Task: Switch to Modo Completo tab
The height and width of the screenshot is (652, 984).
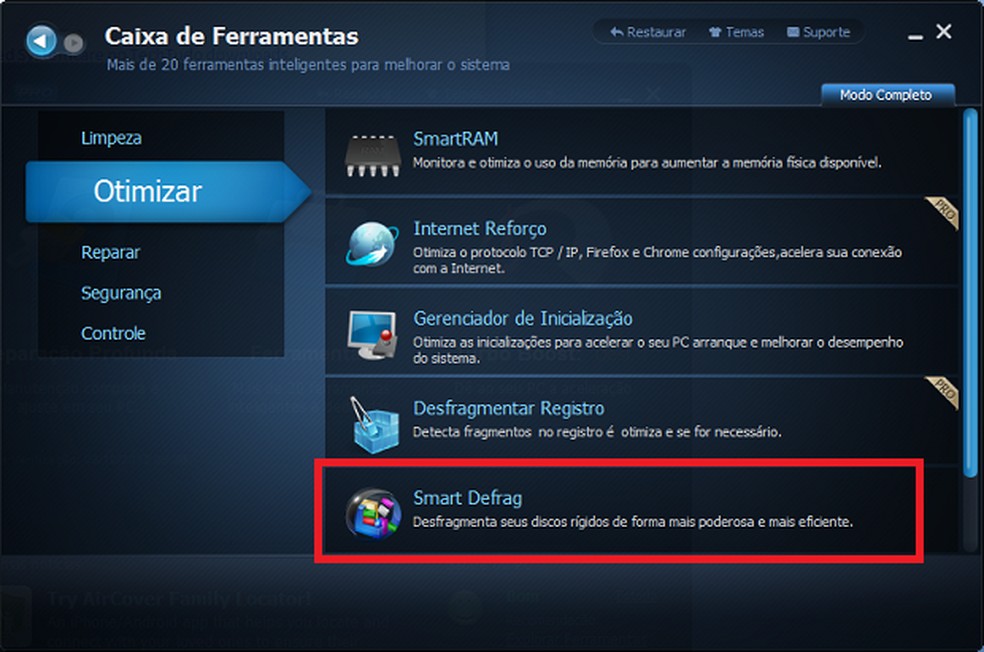Action: (888, 95)
